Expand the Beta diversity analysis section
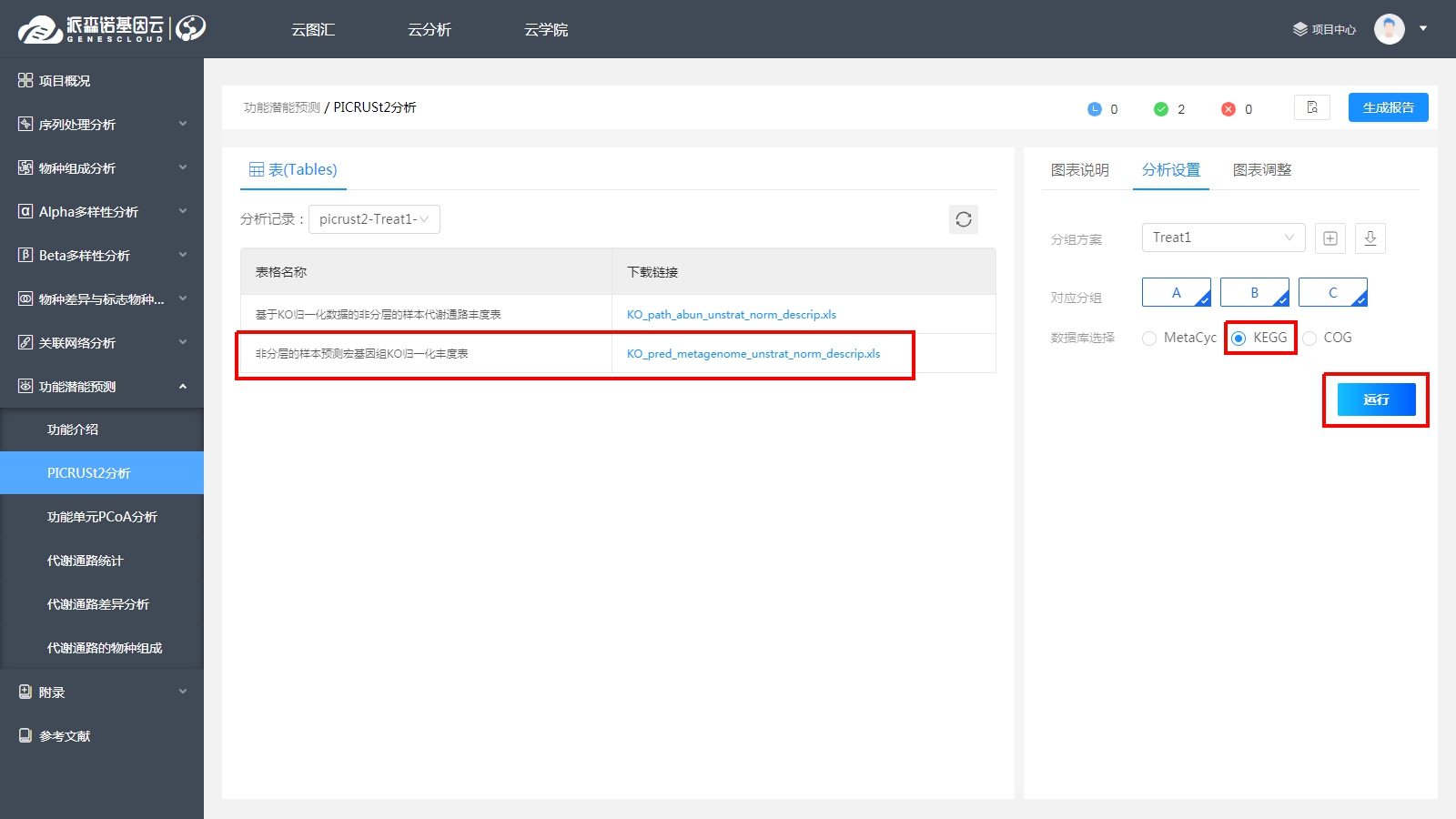The width and height of the screenshot is (1456, 819). tap(183, 255)
